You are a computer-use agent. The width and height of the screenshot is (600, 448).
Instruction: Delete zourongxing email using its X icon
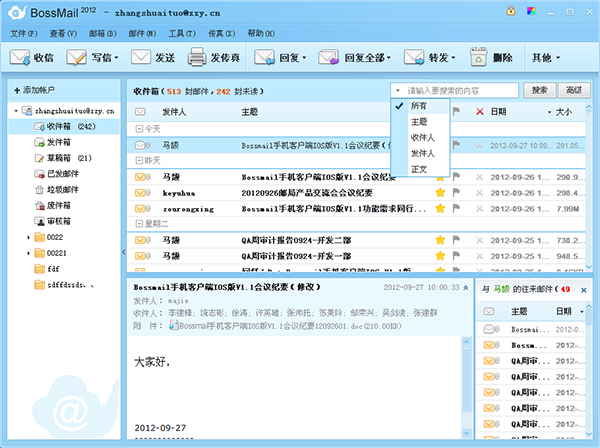479,209
